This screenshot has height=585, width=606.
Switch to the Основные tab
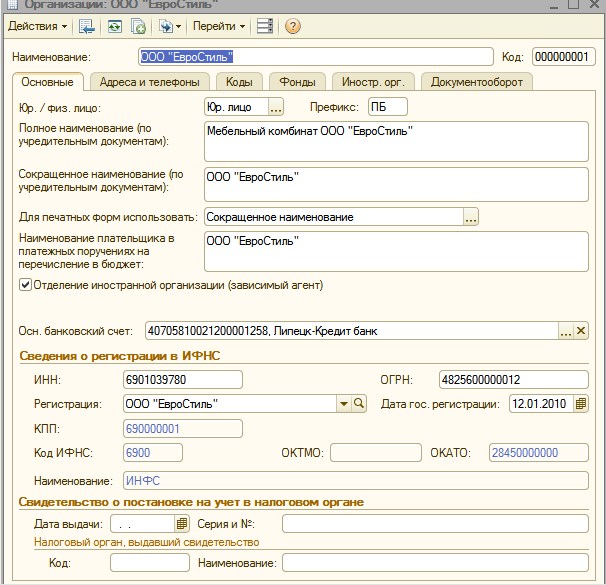click(48, 82)
